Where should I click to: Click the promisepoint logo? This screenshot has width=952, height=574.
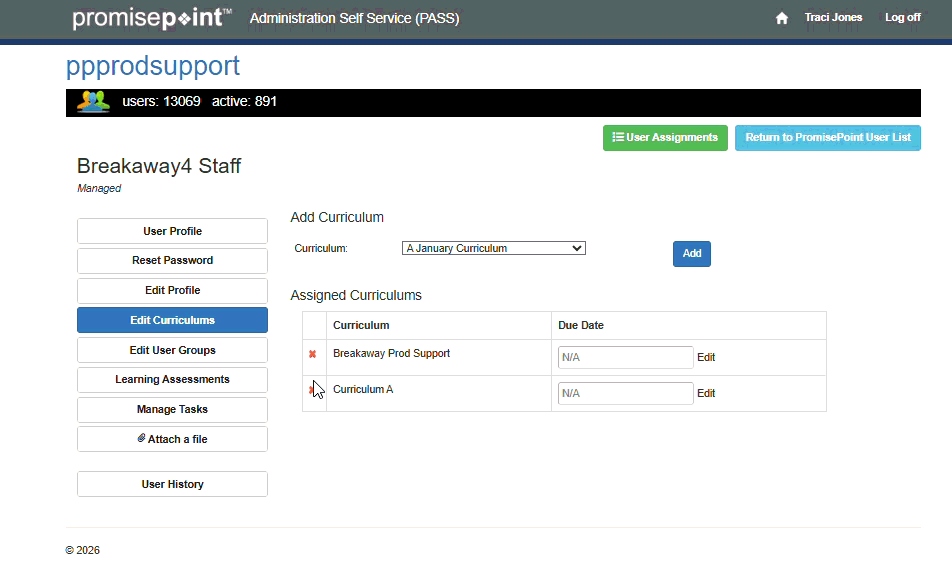[152, 18]
